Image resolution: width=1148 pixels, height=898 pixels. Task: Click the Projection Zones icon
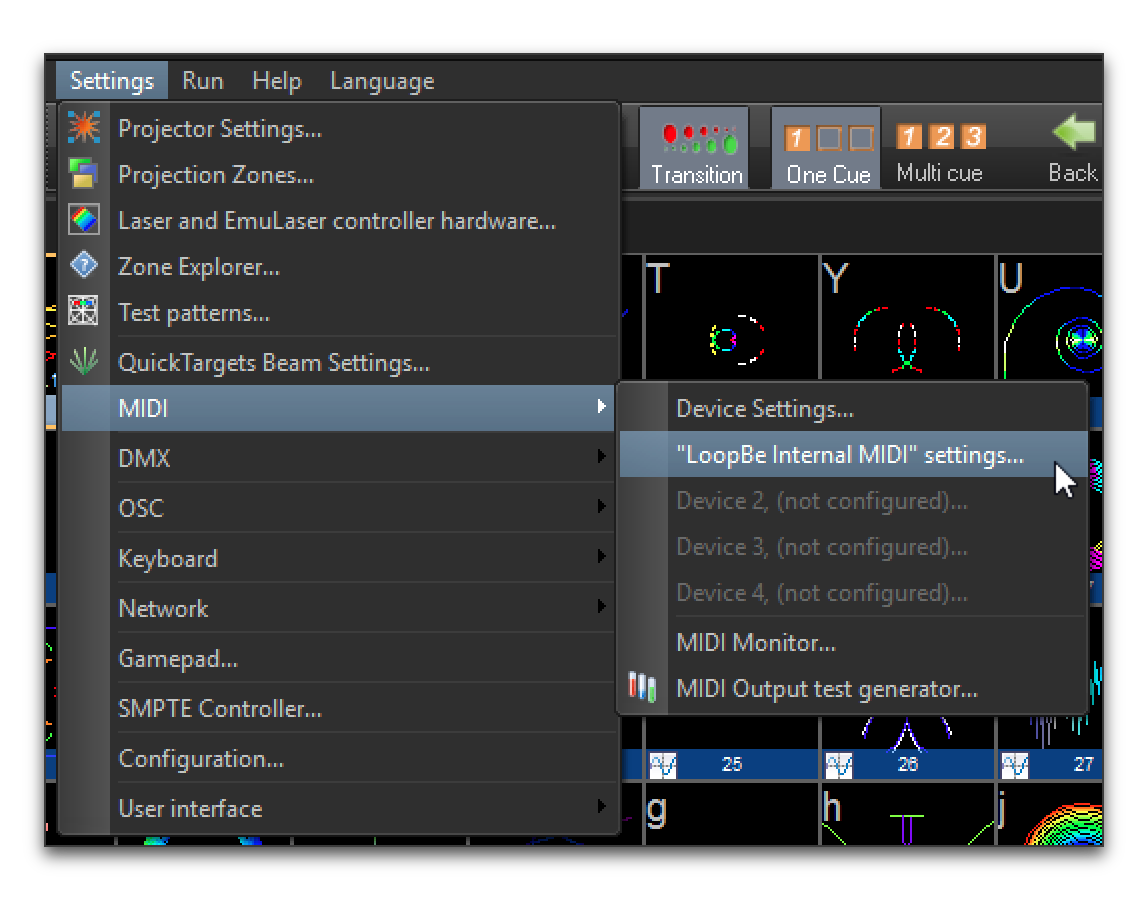point(83,174)
